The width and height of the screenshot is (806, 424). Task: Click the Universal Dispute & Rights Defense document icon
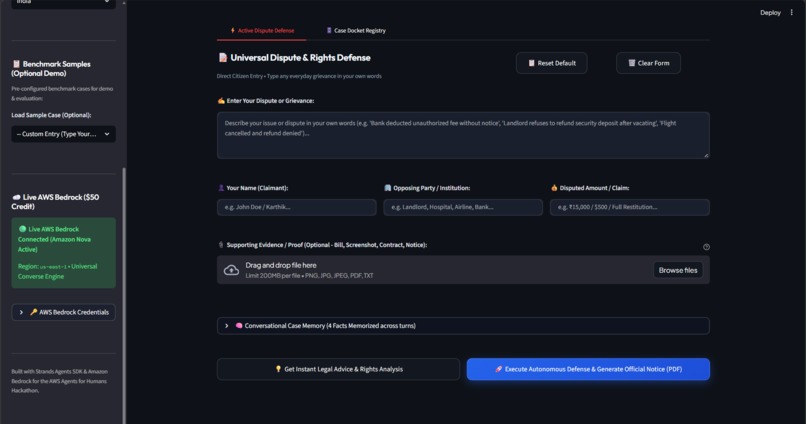[223, 58]
